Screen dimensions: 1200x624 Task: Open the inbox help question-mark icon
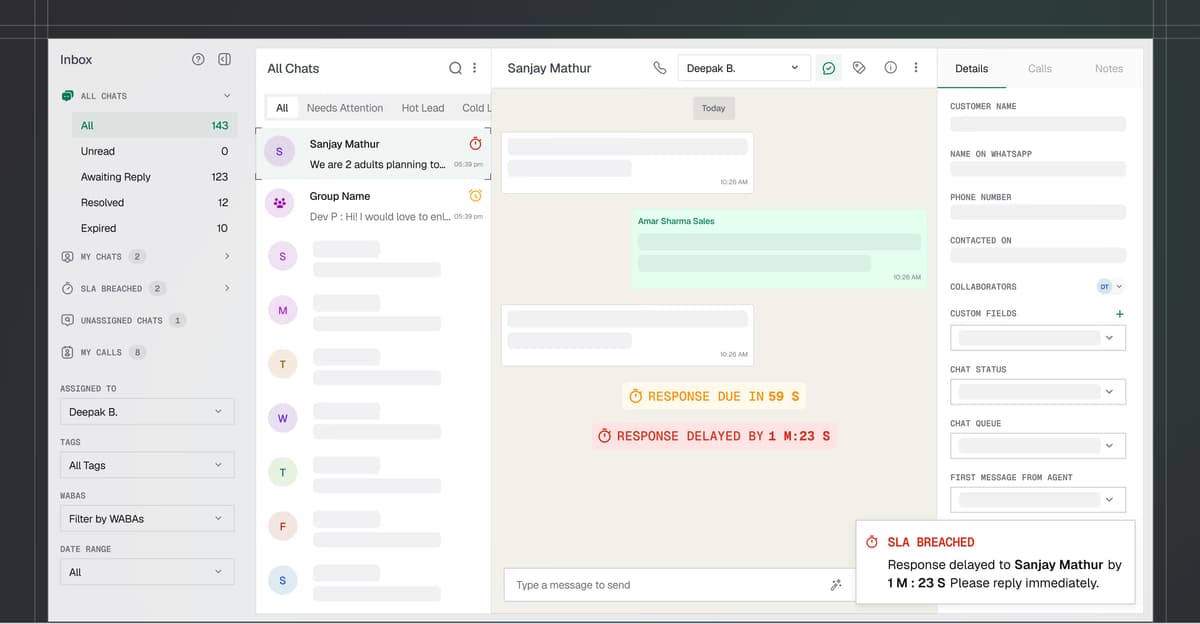[x=198, y=60]
